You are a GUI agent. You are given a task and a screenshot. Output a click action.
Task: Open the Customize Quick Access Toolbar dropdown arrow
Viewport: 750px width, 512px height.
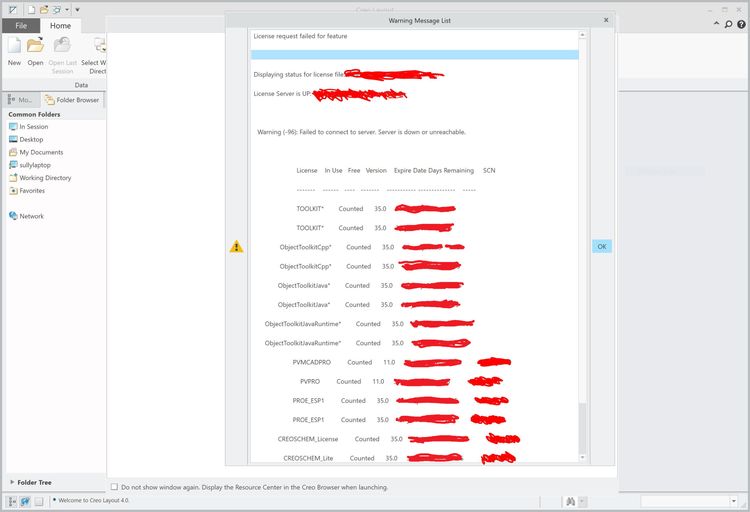tap(77, 10)
